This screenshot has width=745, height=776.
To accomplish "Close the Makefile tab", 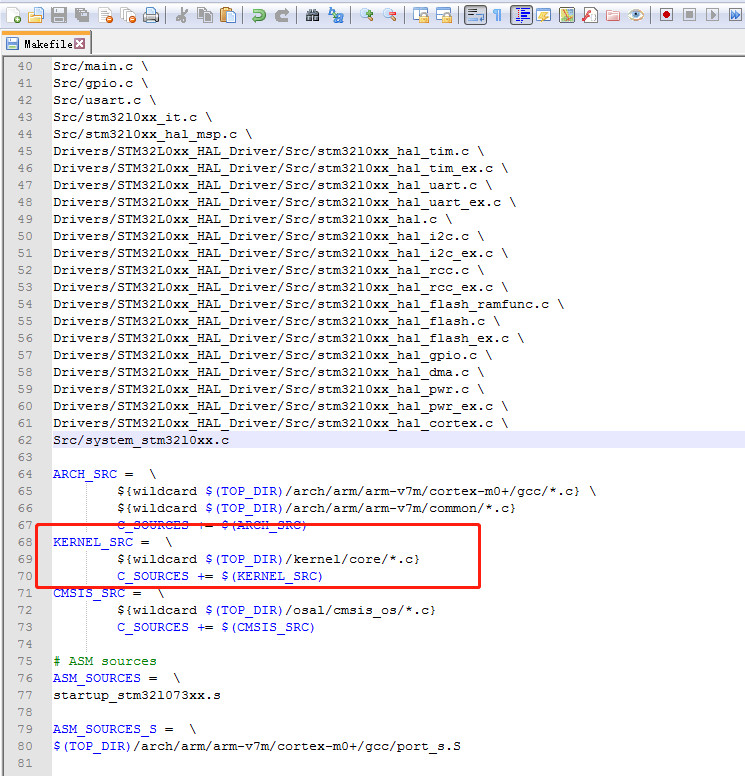I will [x=80, y=44].
